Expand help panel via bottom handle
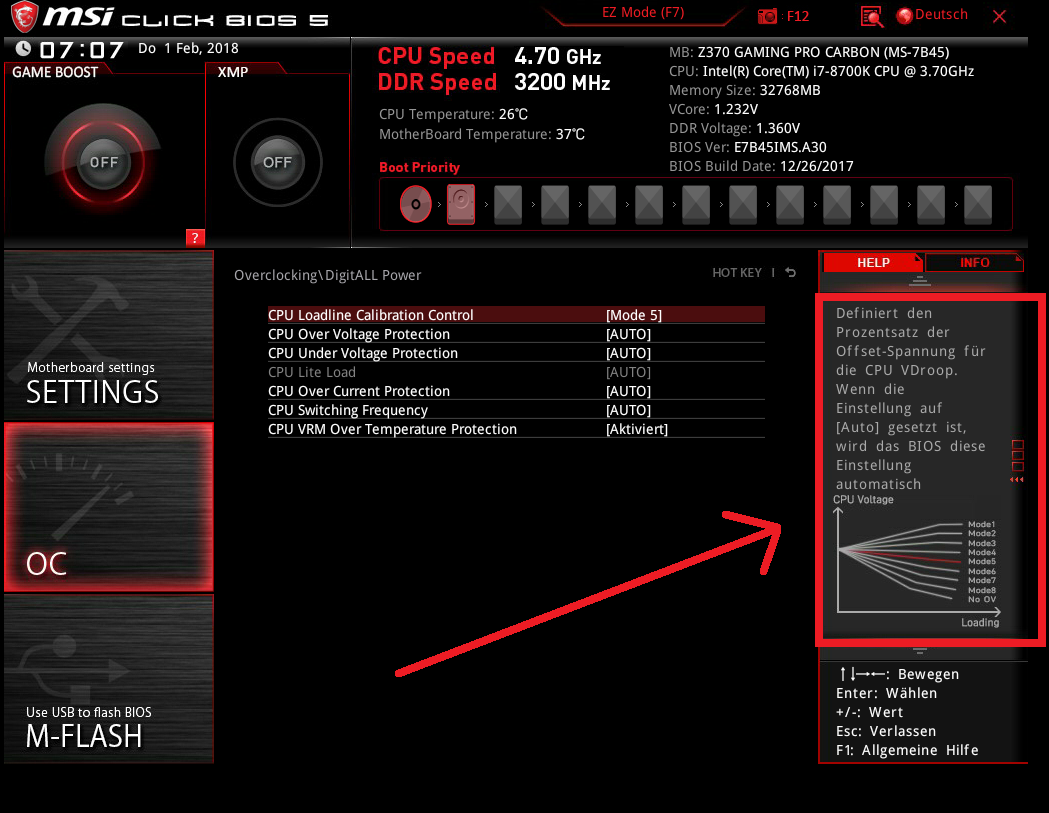The image size is (1049, 813). pyautogui.click(x=920, y=650)
